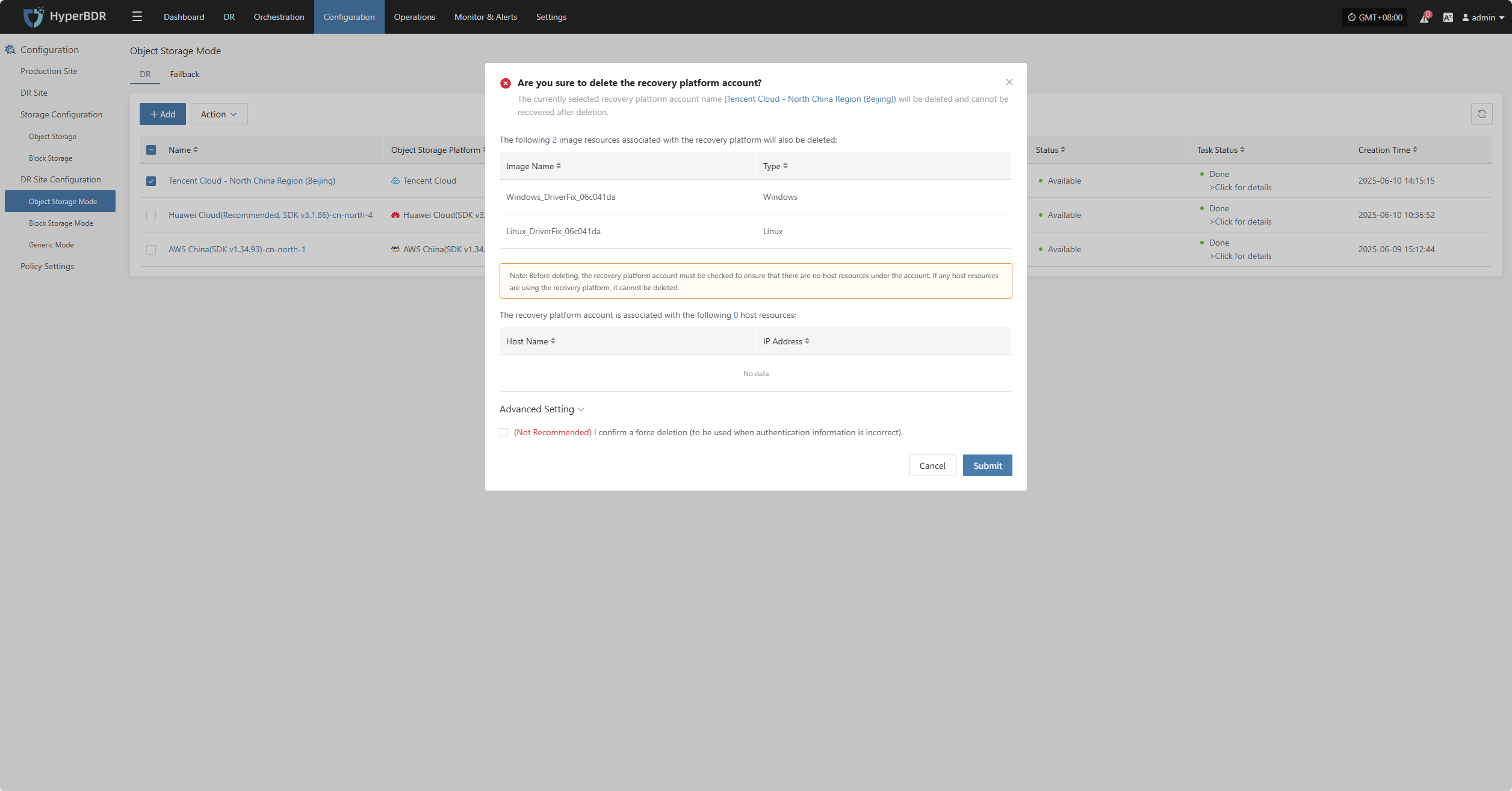This screenshot has height=791, width=1512.
Task: Sort the Name column in table
Action: click(x=195, y=150)
